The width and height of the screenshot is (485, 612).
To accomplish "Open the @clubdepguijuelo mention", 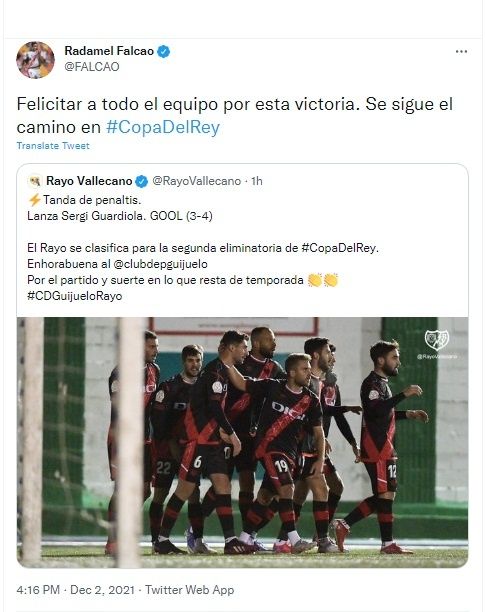I will click(160, 264).
